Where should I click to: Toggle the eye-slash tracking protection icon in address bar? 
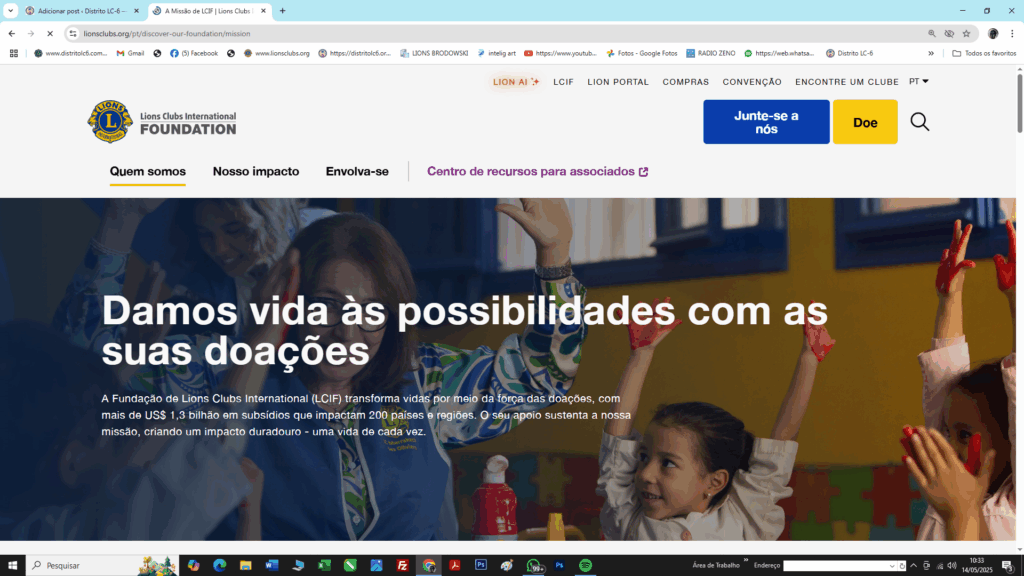(x=949, y=33)
